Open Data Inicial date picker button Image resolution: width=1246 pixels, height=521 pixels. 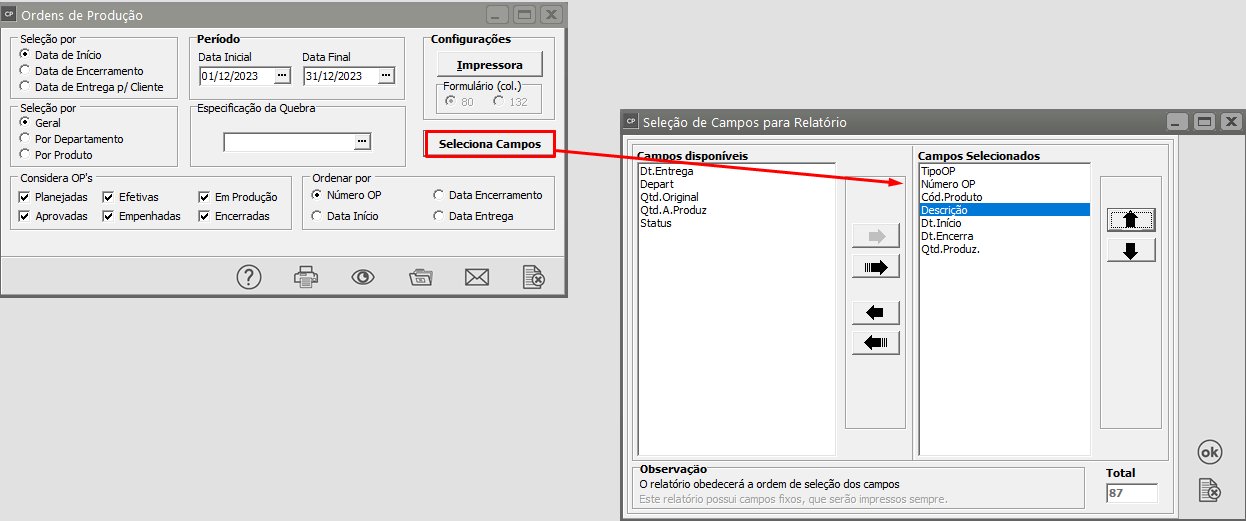(281, 75)
